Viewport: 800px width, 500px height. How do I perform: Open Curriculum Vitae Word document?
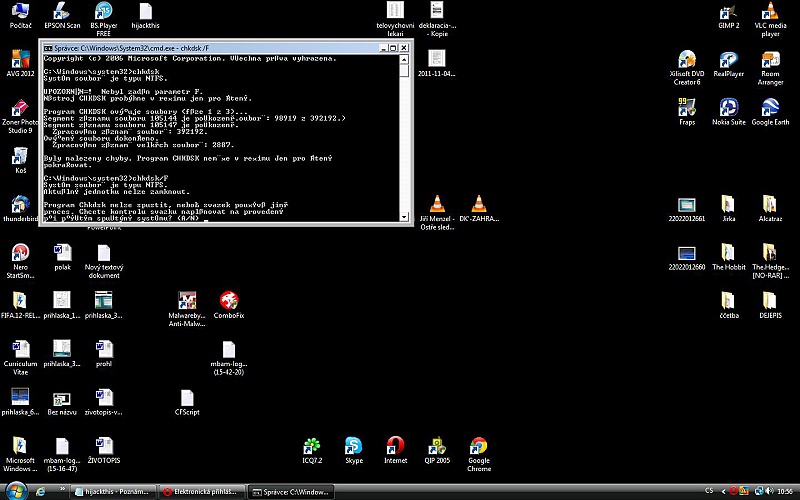point(20,357)
